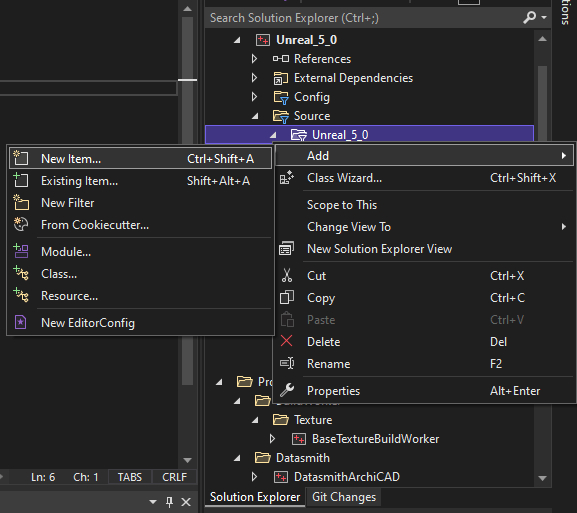
Task: Click the Ln: 6 line indicator
Action: [43, 477]
